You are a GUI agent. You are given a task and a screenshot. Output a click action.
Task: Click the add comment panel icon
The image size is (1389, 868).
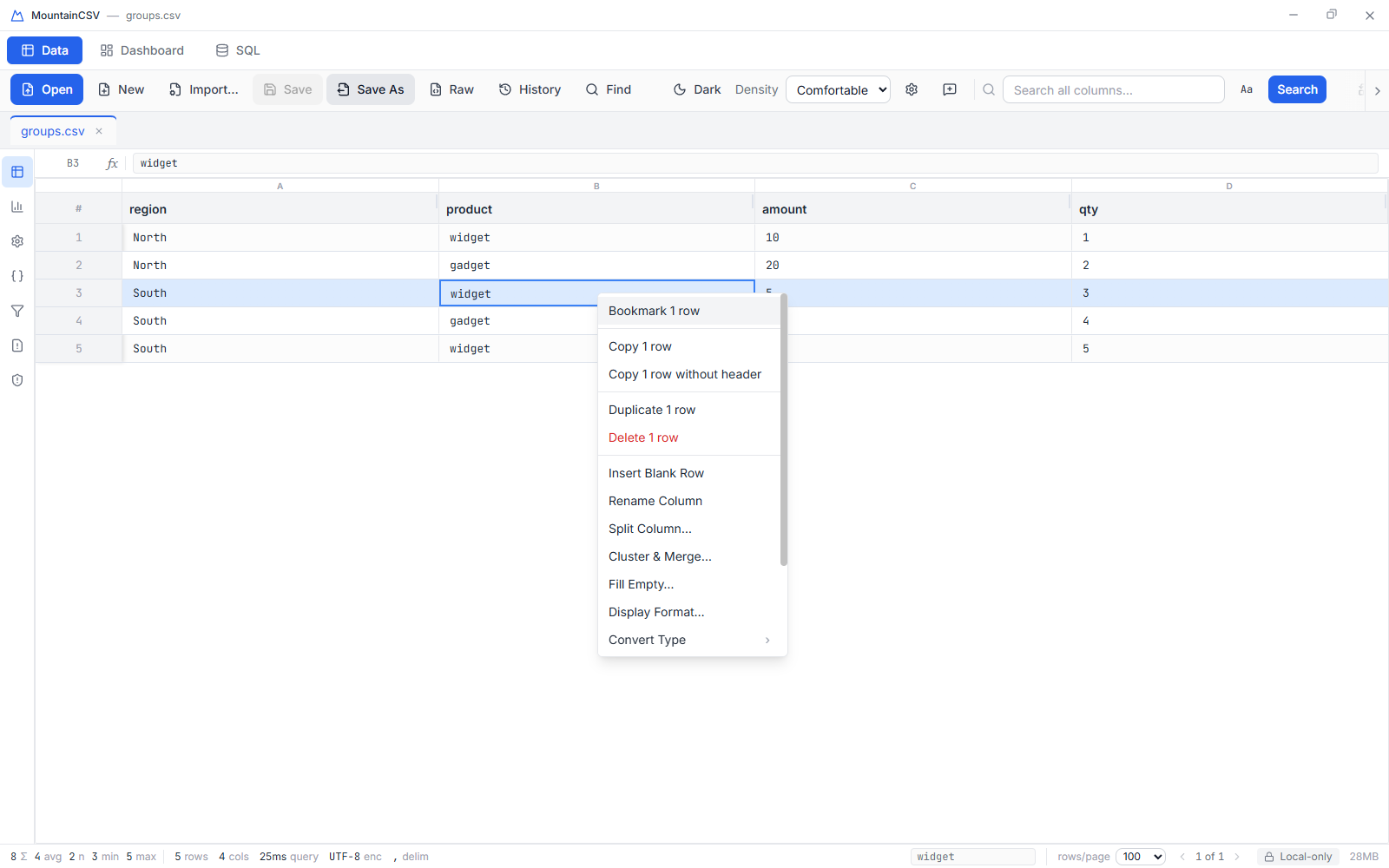pyautogui.click(x=950, y=89)
